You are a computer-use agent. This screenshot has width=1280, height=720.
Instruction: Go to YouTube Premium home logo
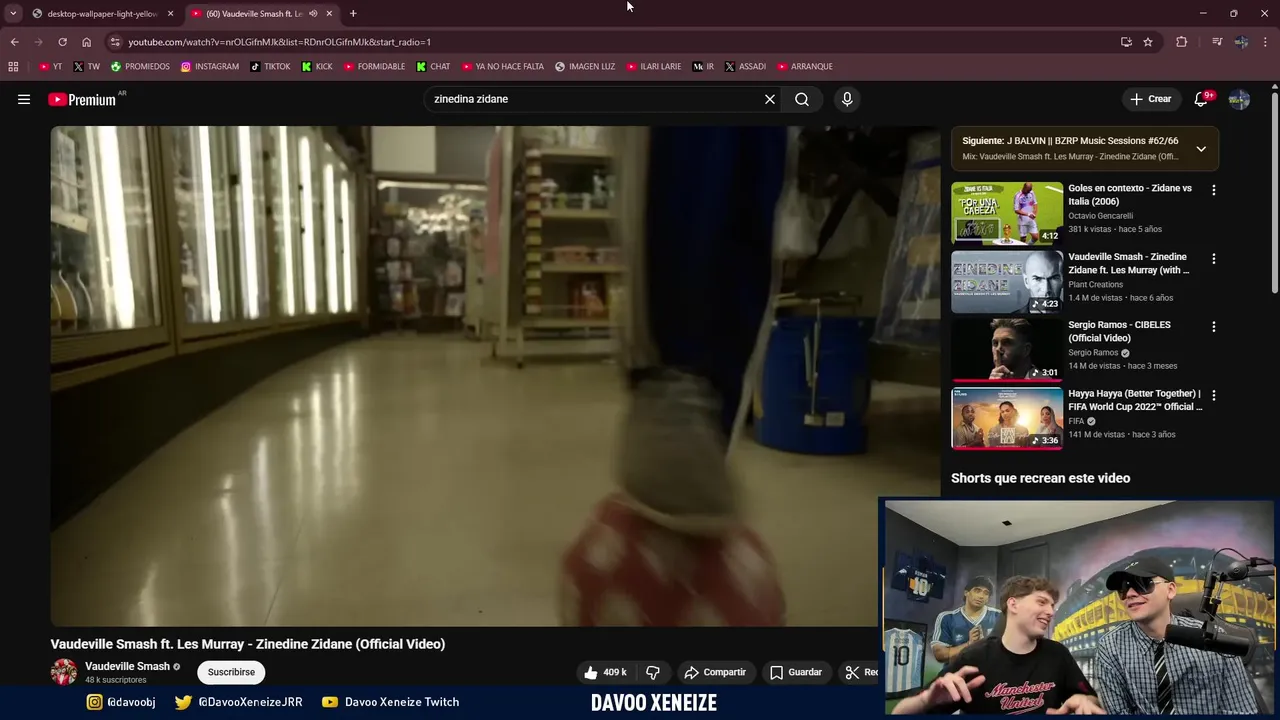point(82,99)
